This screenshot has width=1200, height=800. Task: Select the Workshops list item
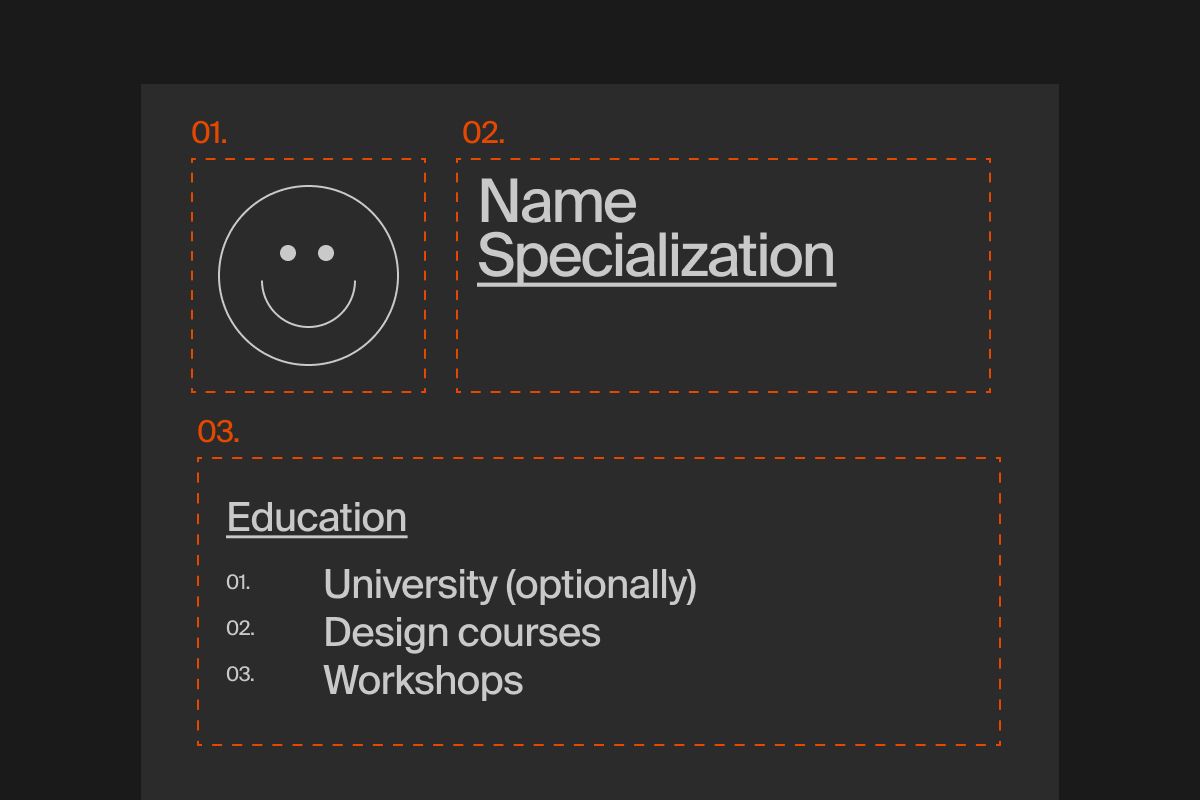click(x=423, y=680)
